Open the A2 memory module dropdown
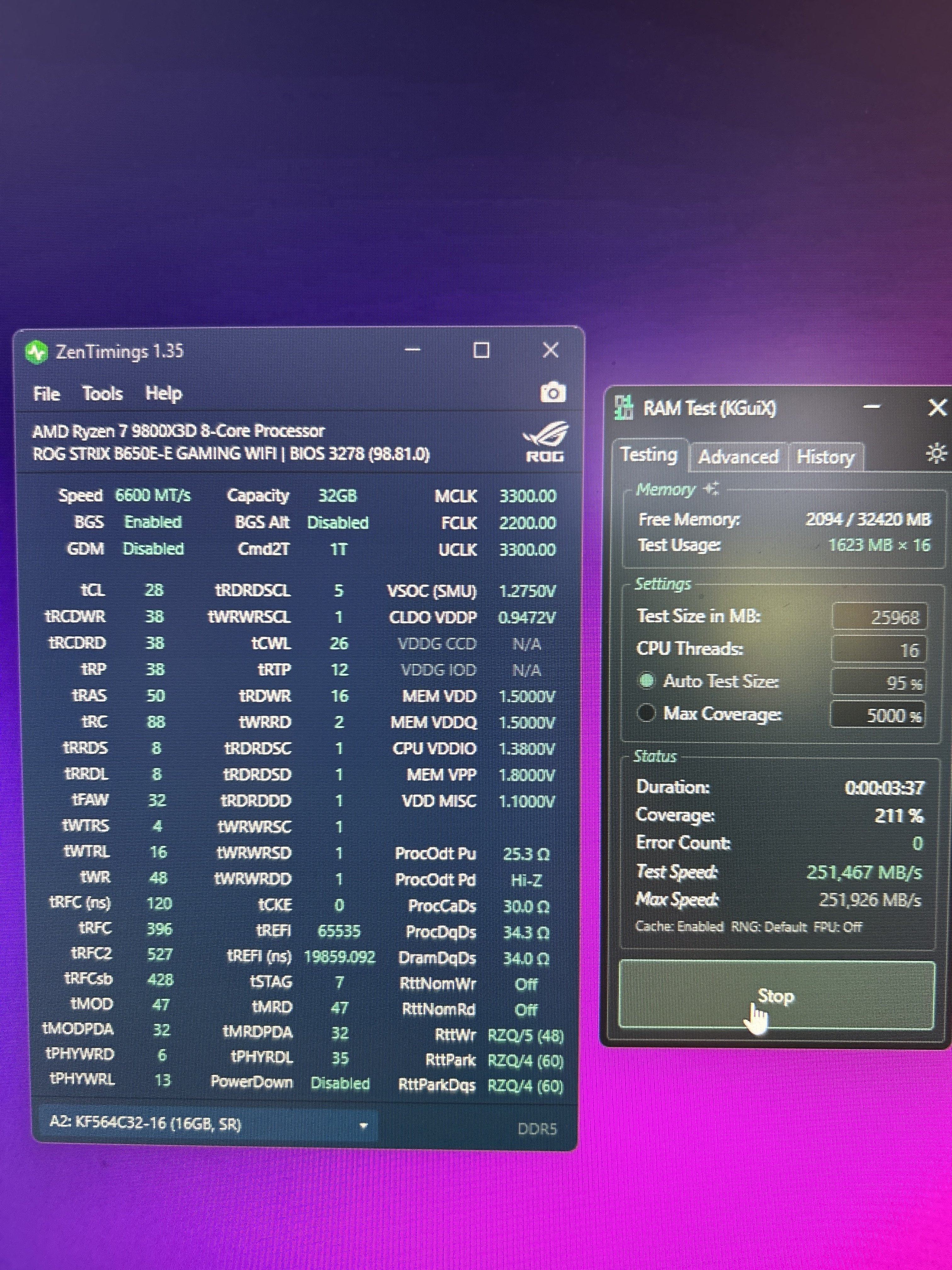952x1270 pixels. 363,1125
